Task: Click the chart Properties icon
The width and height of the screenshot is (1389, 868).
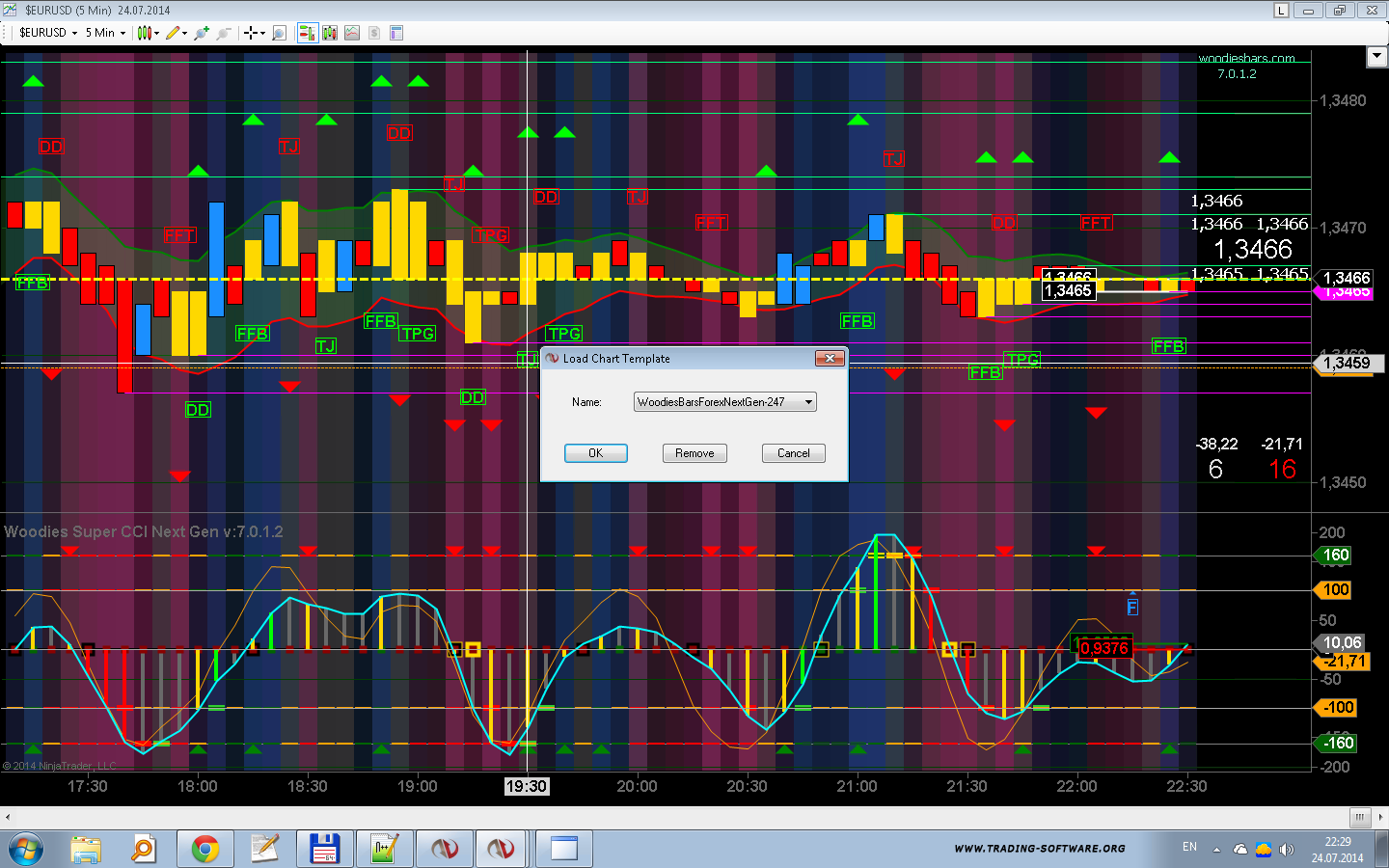Action: tap(396, 33)
